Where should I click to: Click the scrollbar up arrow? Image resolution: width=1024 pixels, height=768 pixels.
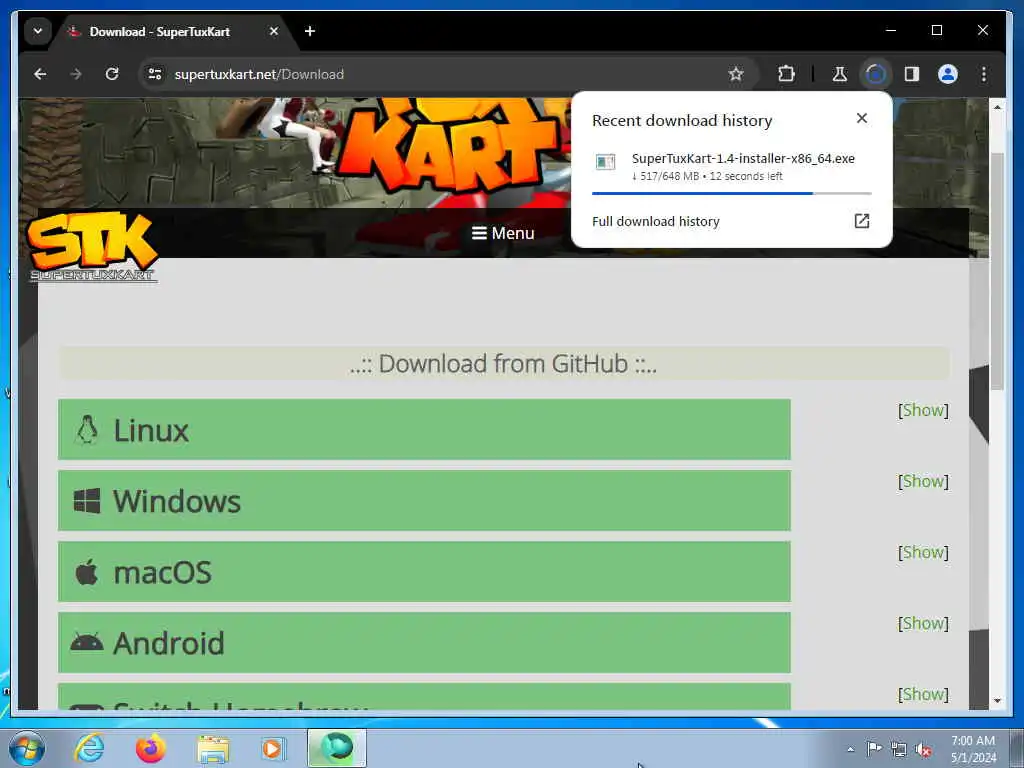997,106
